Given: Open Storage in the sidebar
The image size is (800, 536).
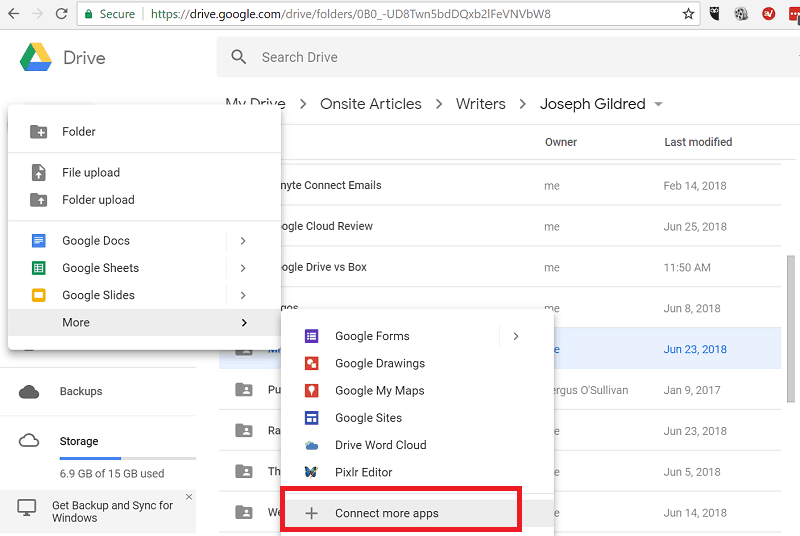Looking at the screenshot, I should tap(79, 441).
